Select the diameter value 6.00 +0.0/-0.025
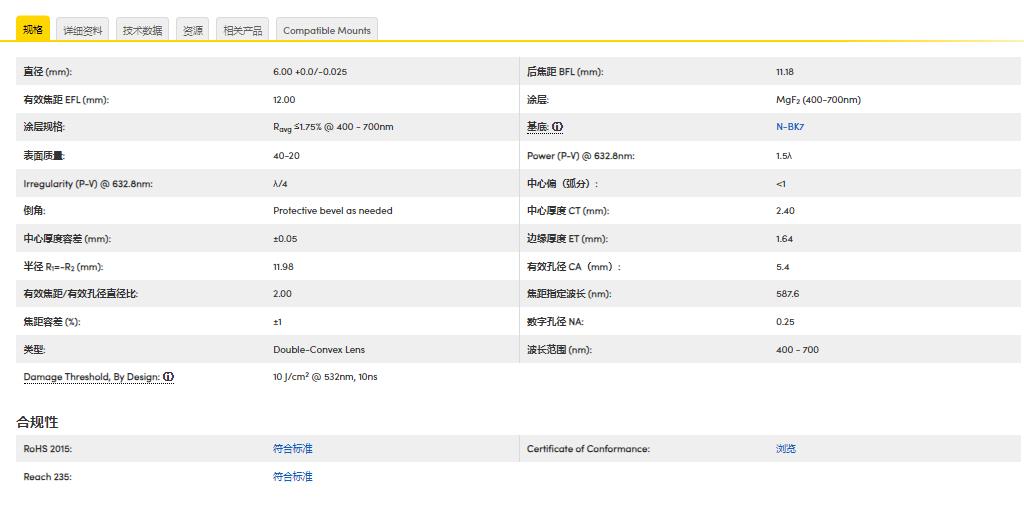Image resolution: width=1024 pixels, height=505 pixels. point(310,72)
